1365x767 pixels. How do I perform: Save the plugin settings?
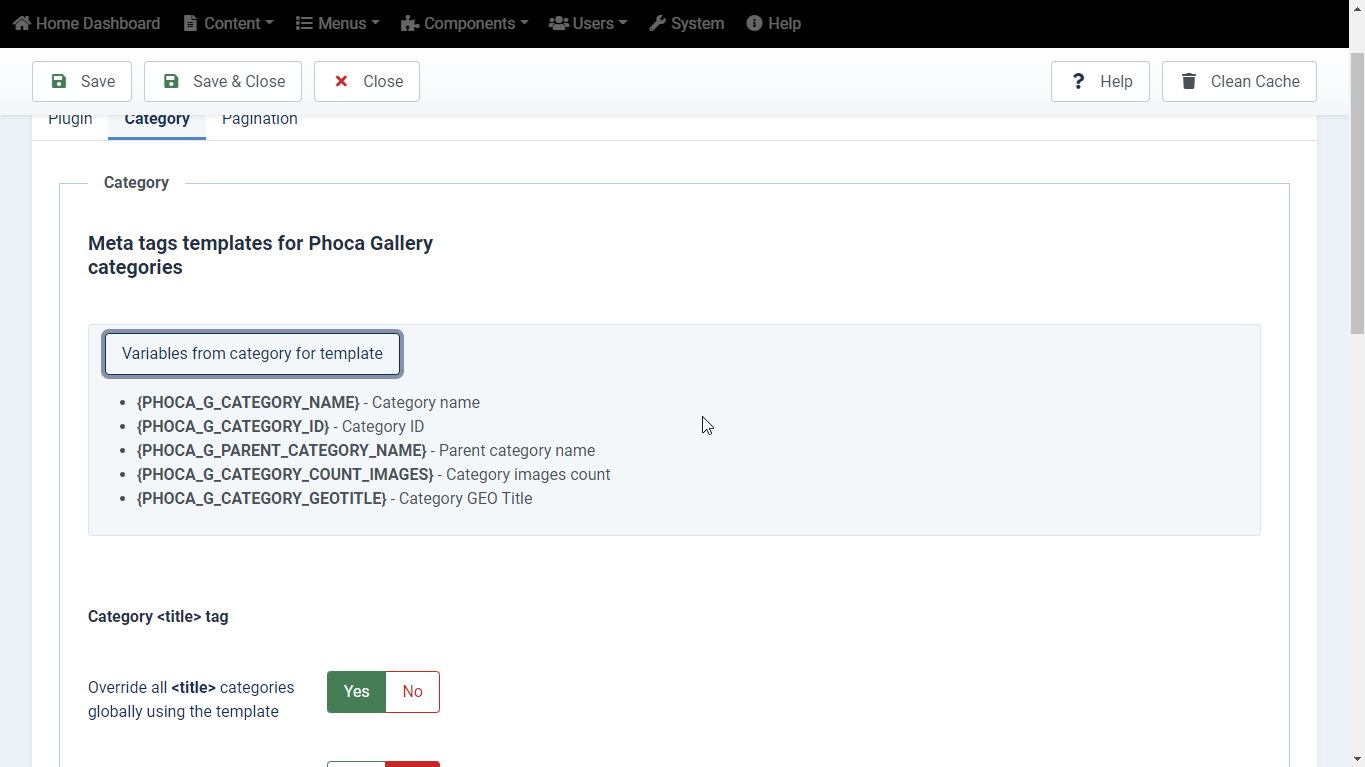click(82, 82)
